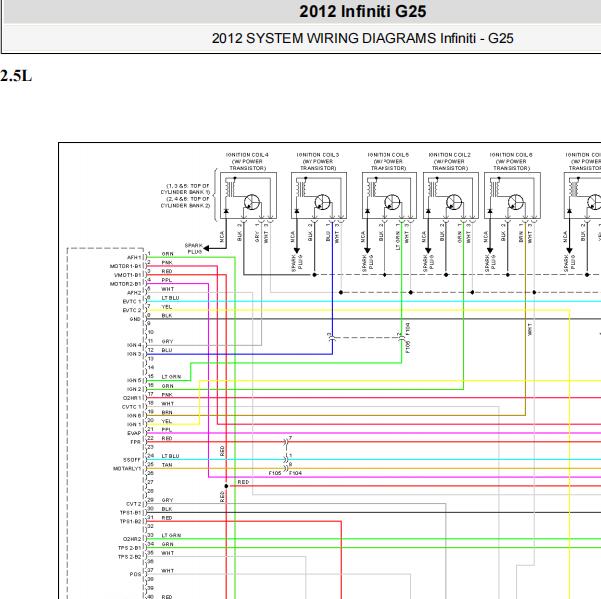Click "LT GRN" wire color at pin 15
Viewport: 601px width, 599px height.
(x=171, y=377)
